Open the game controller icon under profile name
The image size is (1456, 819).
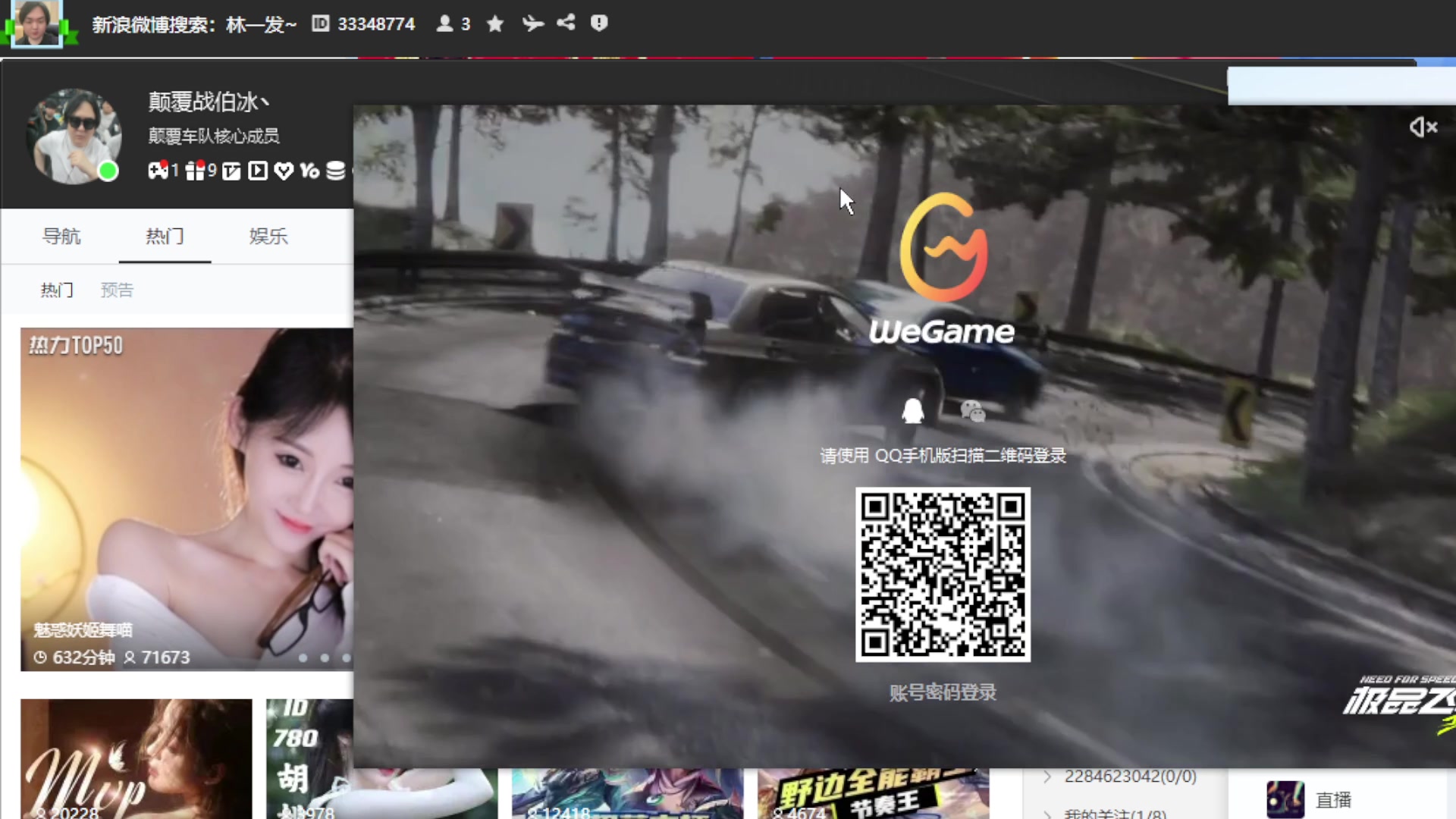click(x=158, y=171)
